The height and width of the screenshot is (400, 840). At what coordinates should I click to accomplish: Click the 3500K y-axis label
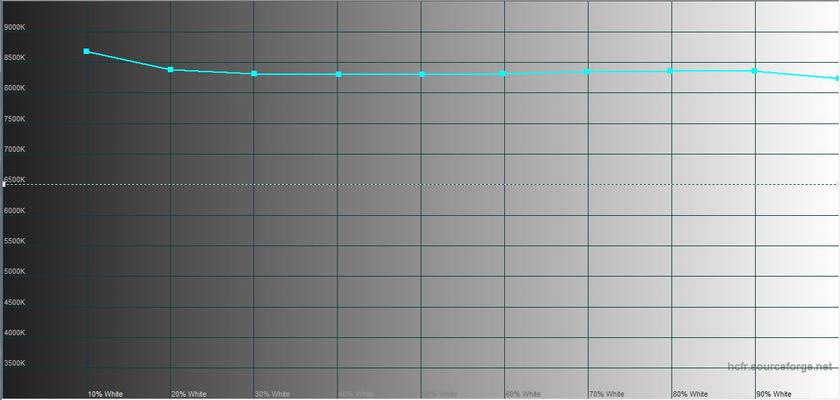click(x=15, y=363)
